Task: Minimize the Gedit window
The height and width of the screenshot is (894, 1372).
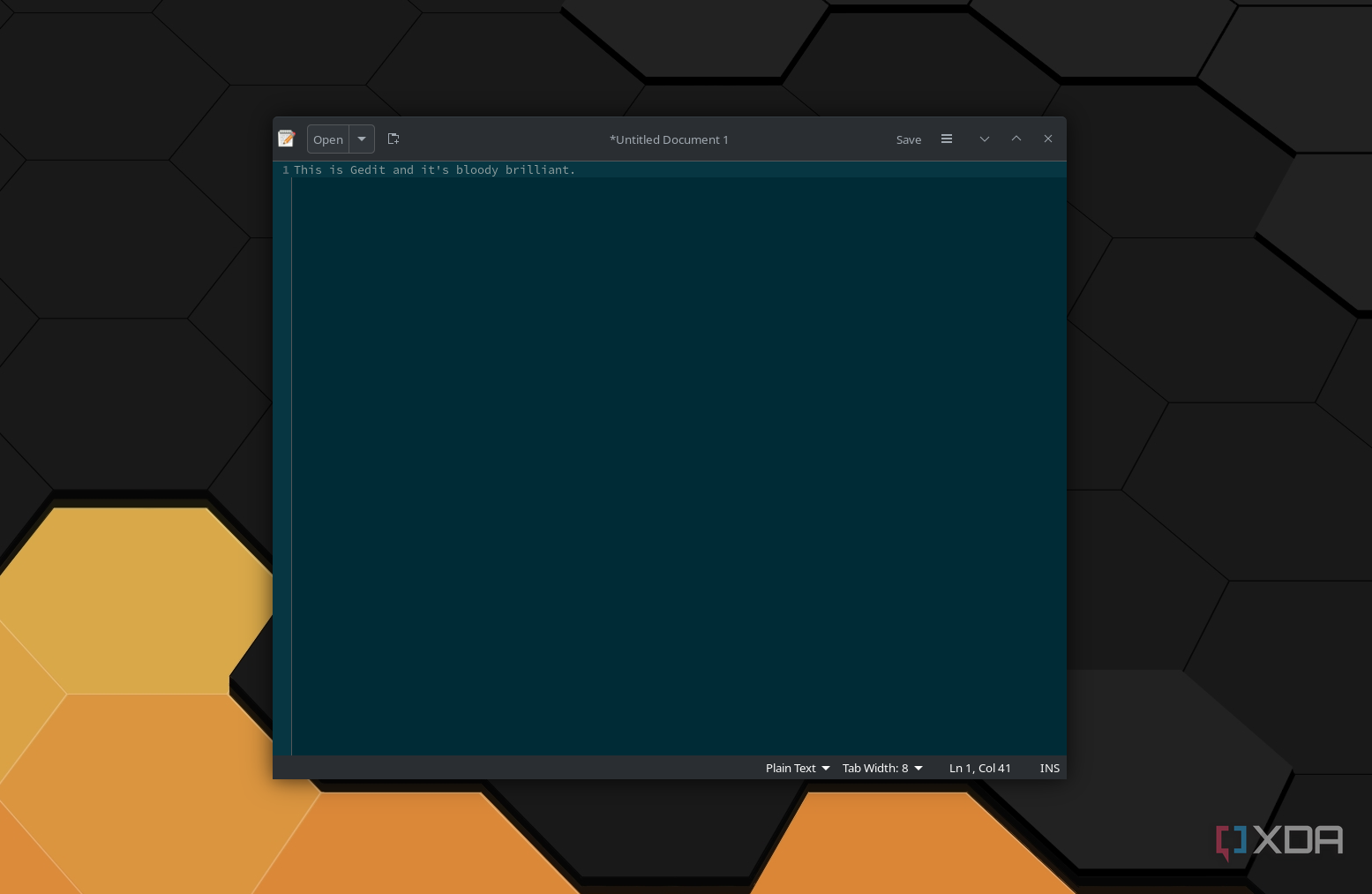Action: point(985,139)
